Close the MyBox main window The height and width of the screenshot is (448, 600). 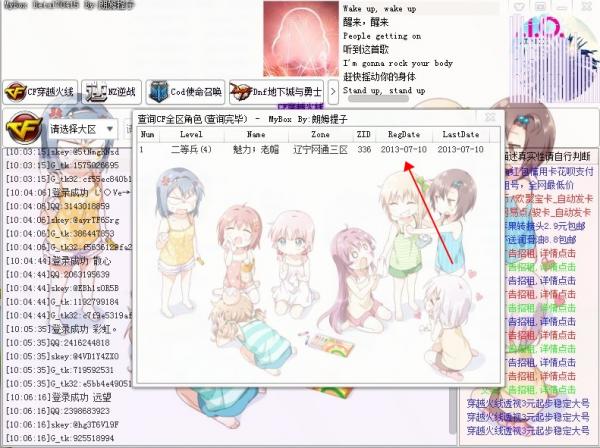pyautogui.click(x=586, y=6)
